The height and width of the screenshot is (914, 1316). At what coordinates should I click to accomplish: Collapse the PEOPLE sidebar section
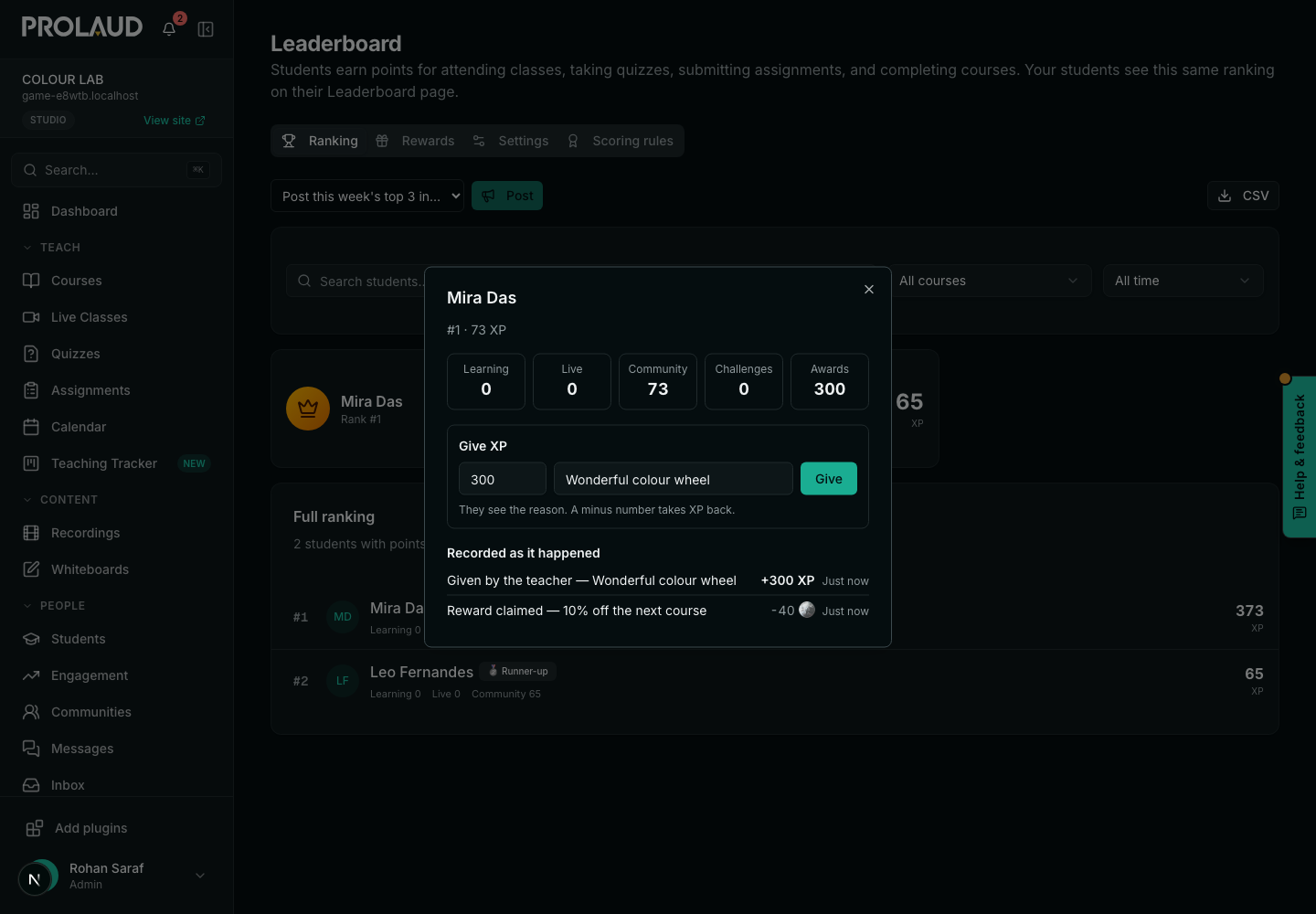tap(53, 606)
